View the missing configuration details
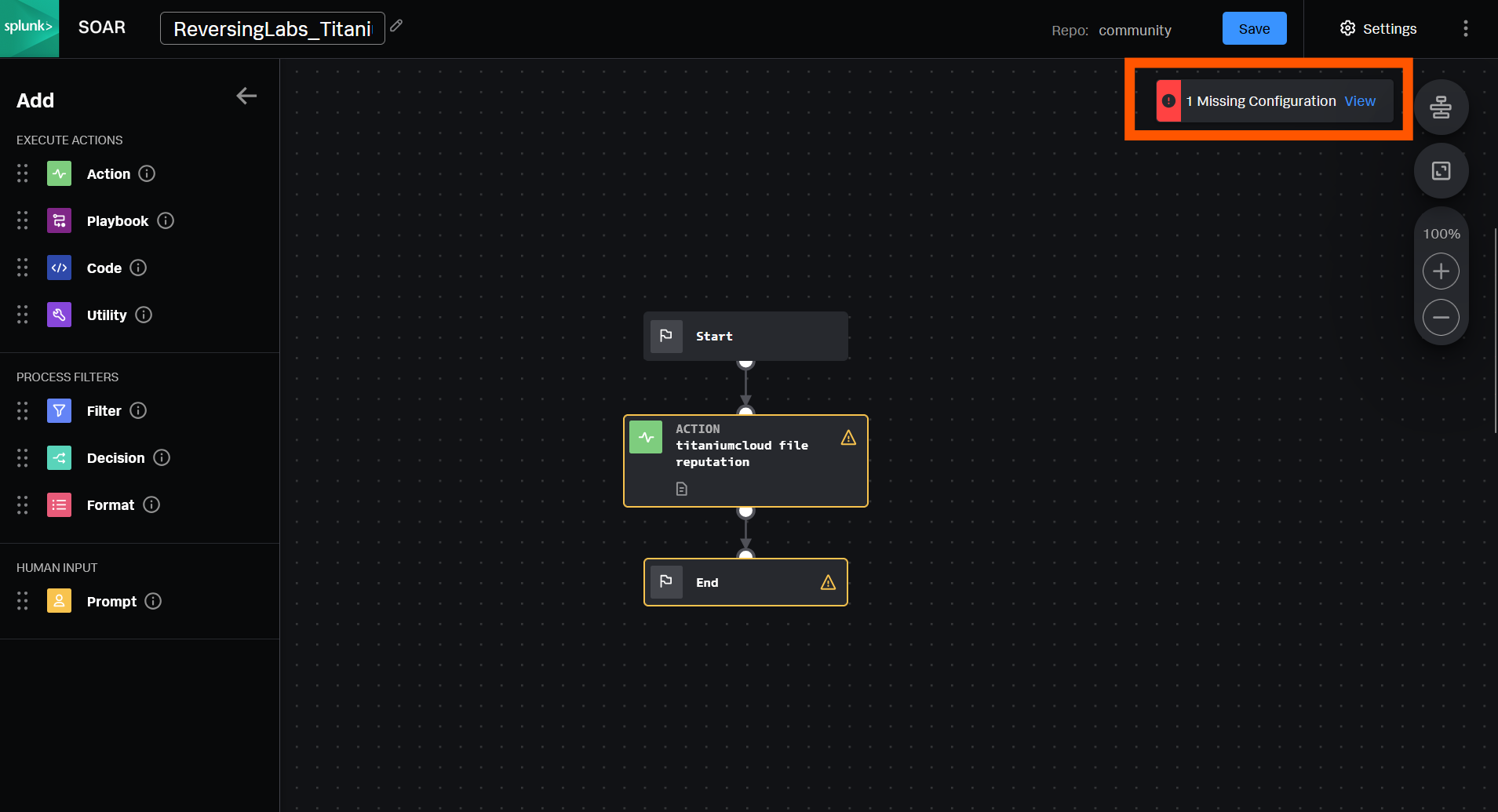This screenshot has height=812, width=1498. 1360,101
